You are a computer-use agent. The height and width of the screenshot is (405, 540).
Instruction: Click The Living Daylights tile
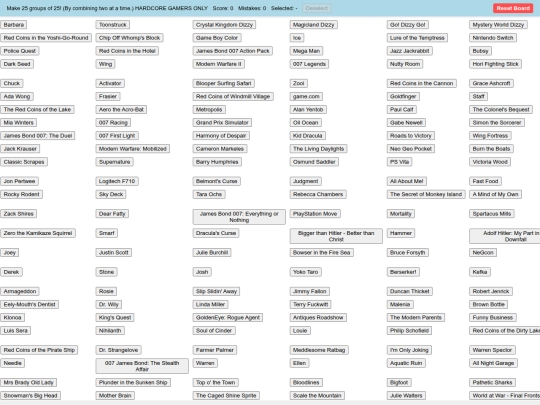click(318, 149)
